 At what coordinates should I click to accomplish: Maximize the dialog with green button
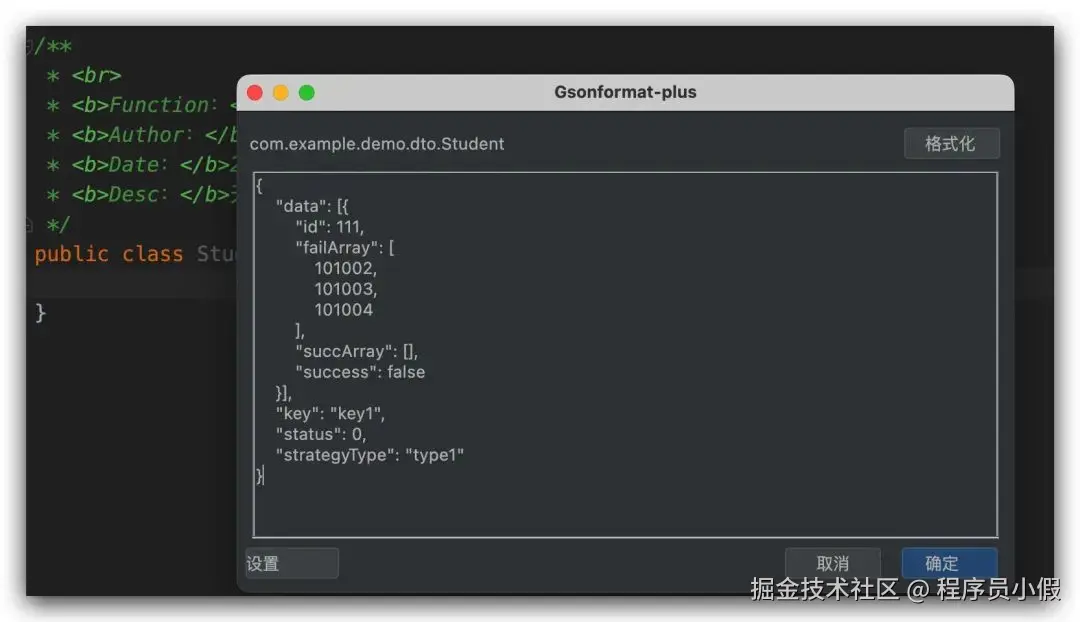pos(307,92)
